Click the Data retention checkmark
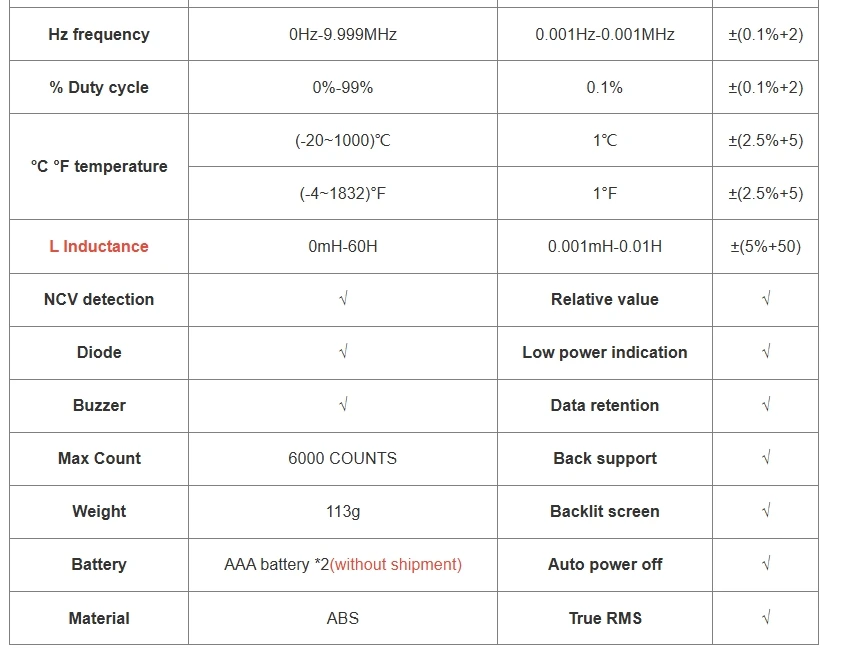The height and width of the screenshot is (655, 842). click(x=766, y=404)
